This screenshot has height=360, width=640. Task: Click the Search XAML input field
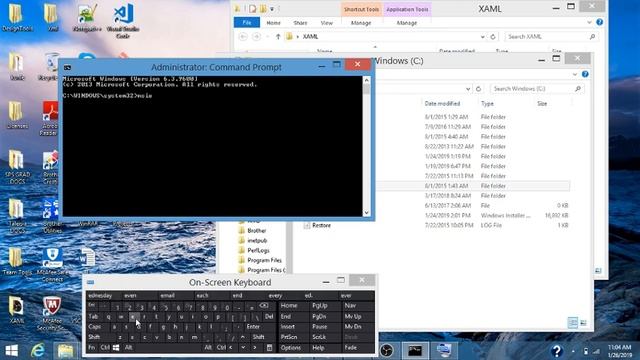pos(550,37)
